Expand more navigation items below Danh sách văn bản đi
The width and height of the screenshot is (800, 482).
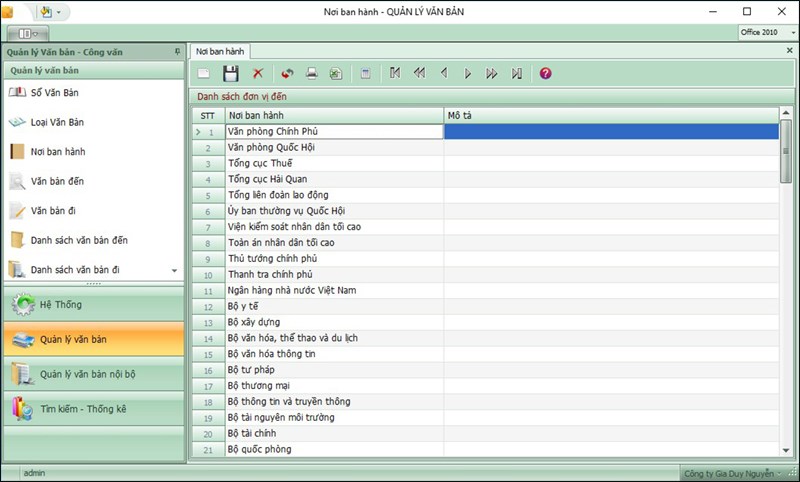coord(174,271)
